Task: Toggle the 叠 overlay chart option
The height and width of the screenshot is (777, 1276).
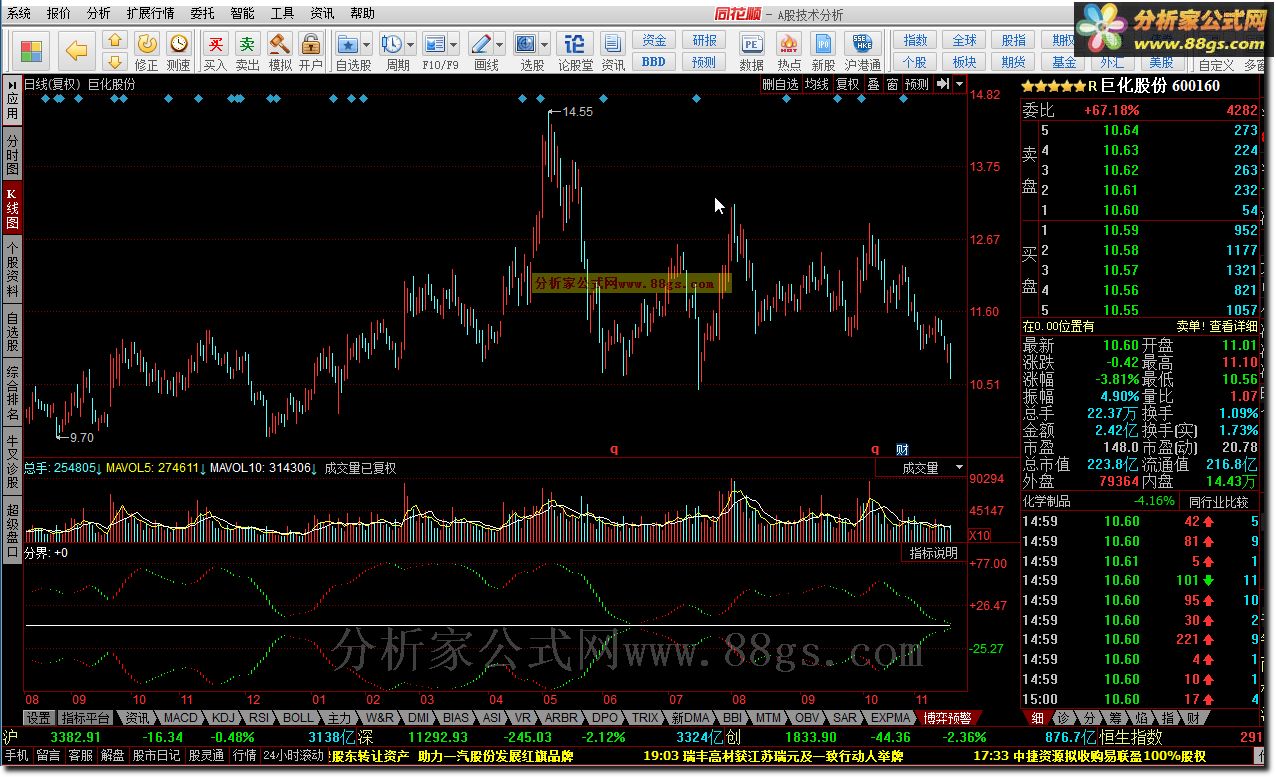Action: pyautogui.click(x=873, y=85)
